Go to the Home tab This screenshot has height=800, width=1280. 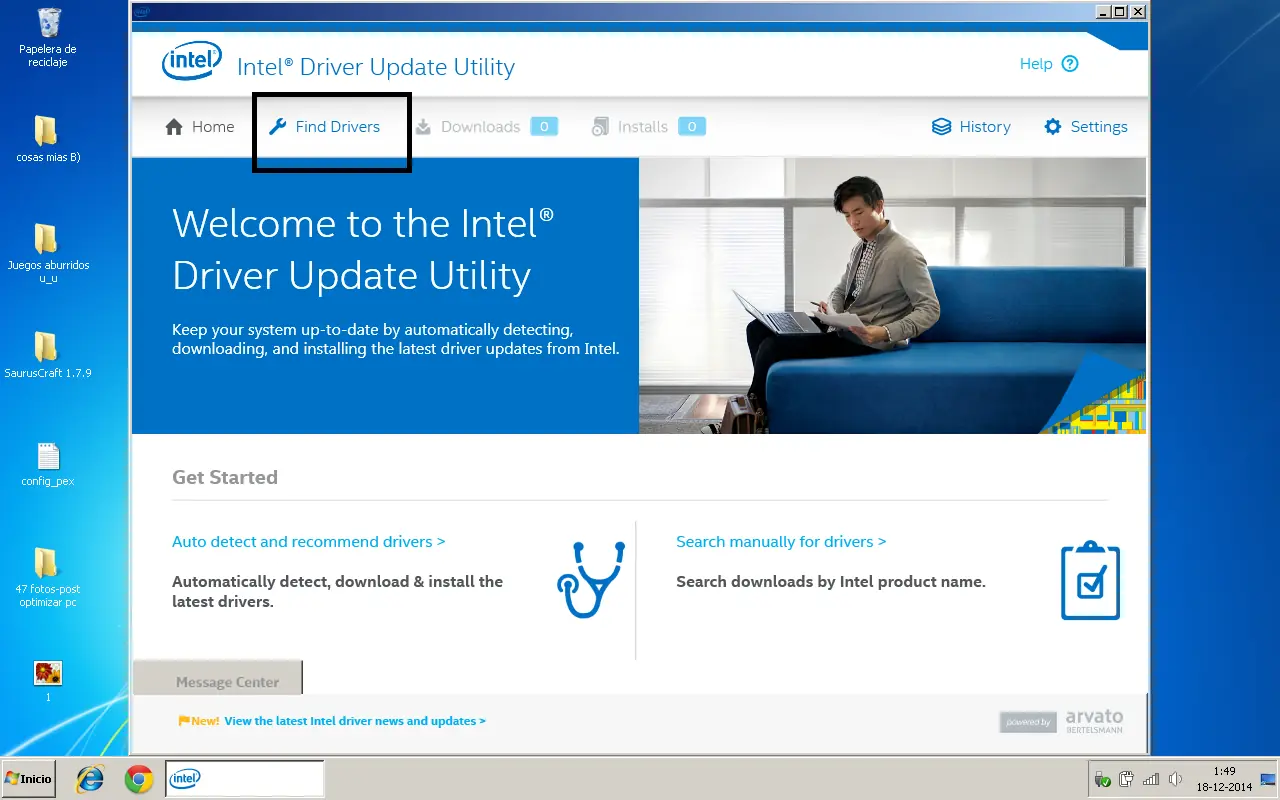tap(200, 127)
